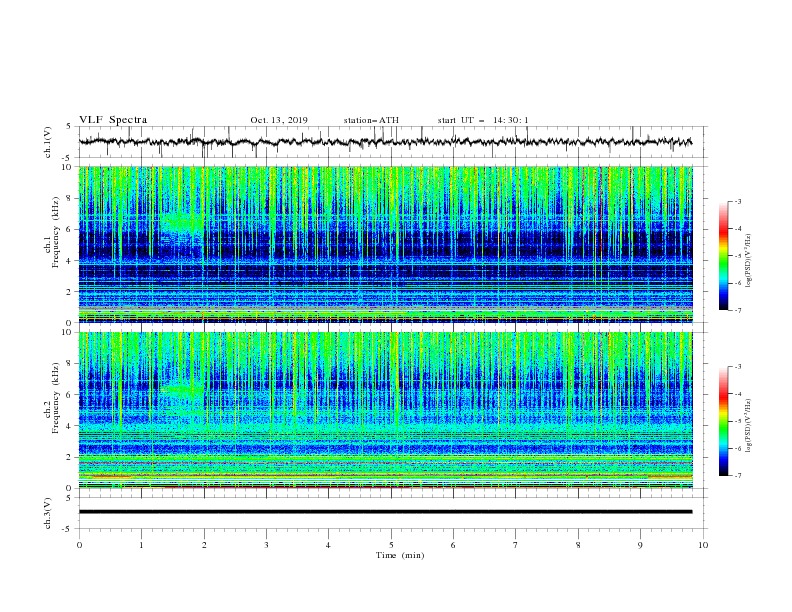Image resolution: width=792 pixels, height=612 pixels.
Task: Click time axis tick label "1"
Action: 141,545
